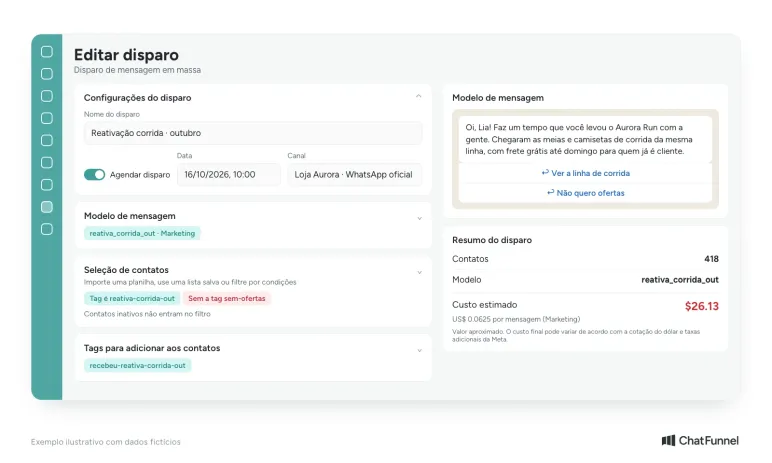Click Importe uma planilha helper text
Image resolution: width=772 pixels, height=463 pixels.
click(x=190, y=282)
